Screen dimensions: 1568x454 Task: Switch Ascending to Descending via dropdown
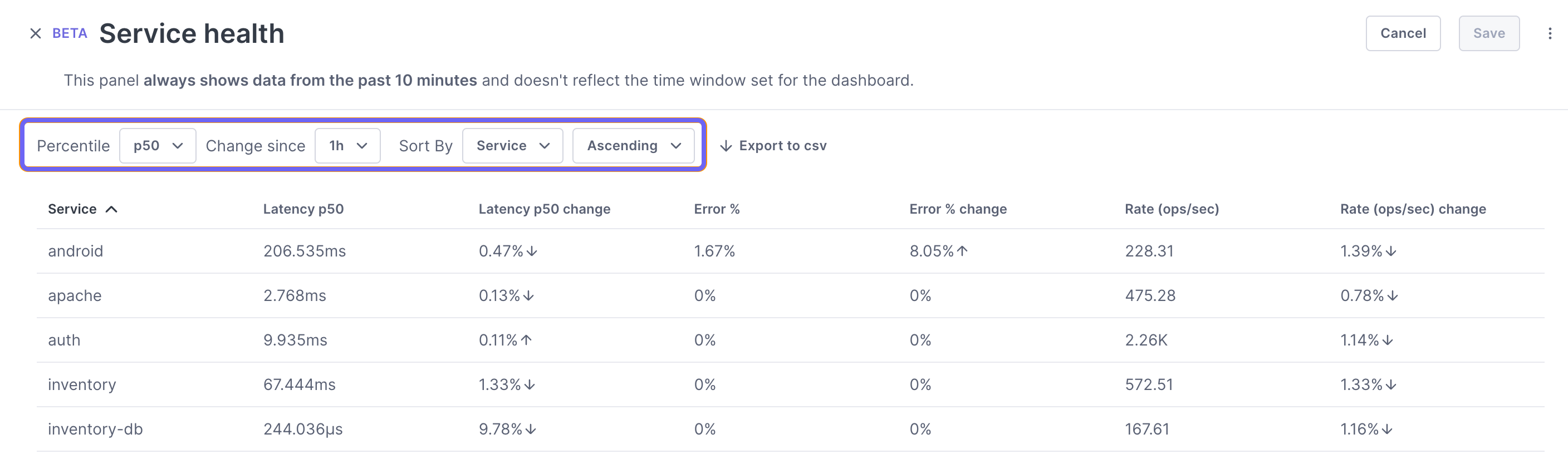click(x=634, y=145)
